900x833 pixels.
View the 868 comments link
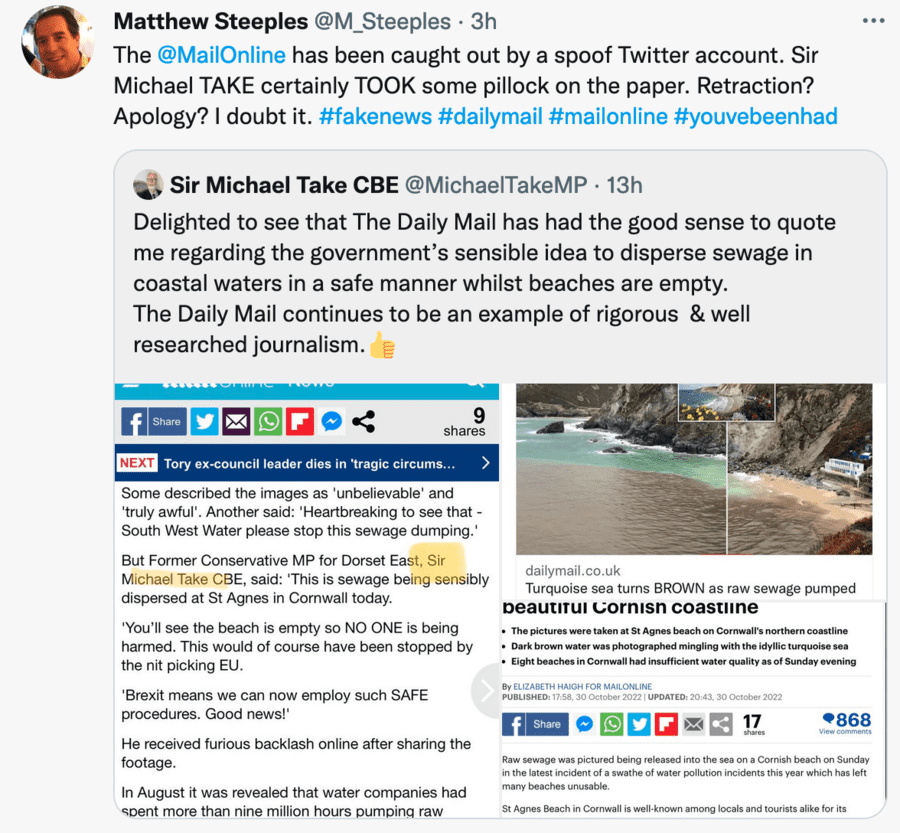845,723
